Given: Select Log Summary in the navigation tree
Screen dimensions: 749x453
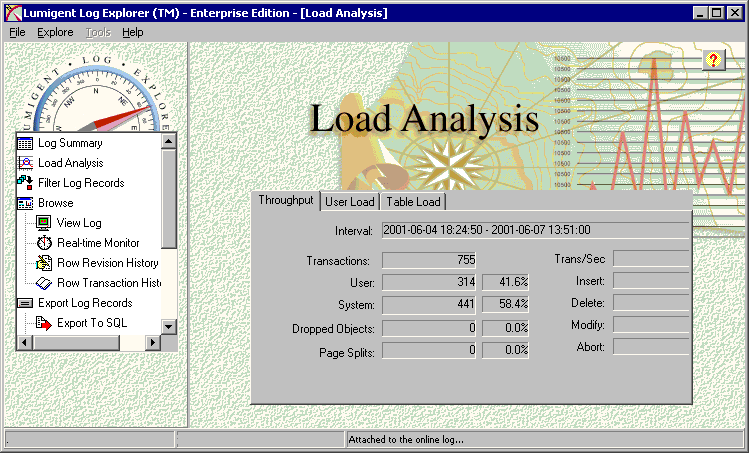Looking at the screenshot, I should (70, 143).
